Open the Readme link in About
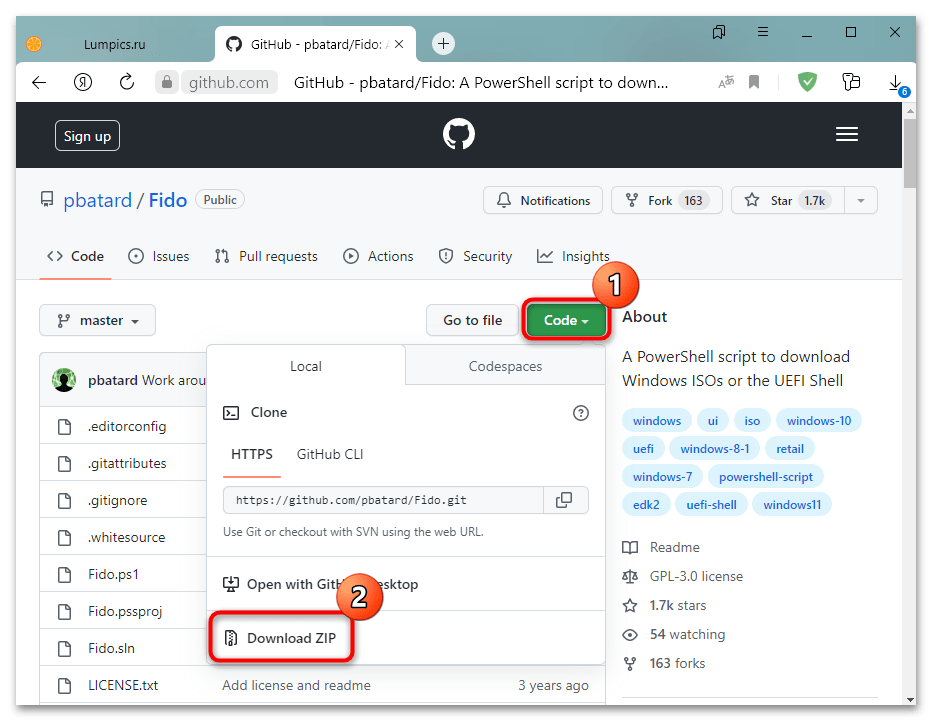 tap(661, 547)
